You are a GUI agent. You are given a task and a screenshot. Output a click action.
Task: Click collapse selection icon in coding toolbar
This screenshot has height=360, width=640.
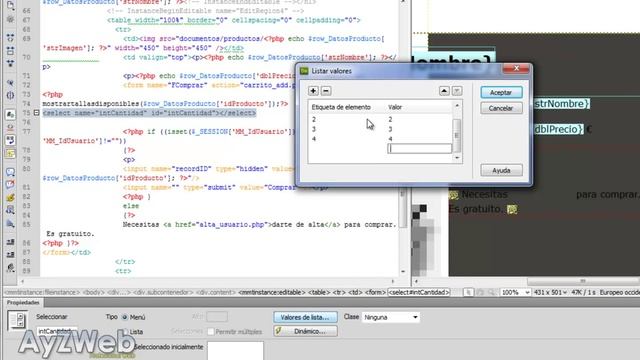coord(10,51)
